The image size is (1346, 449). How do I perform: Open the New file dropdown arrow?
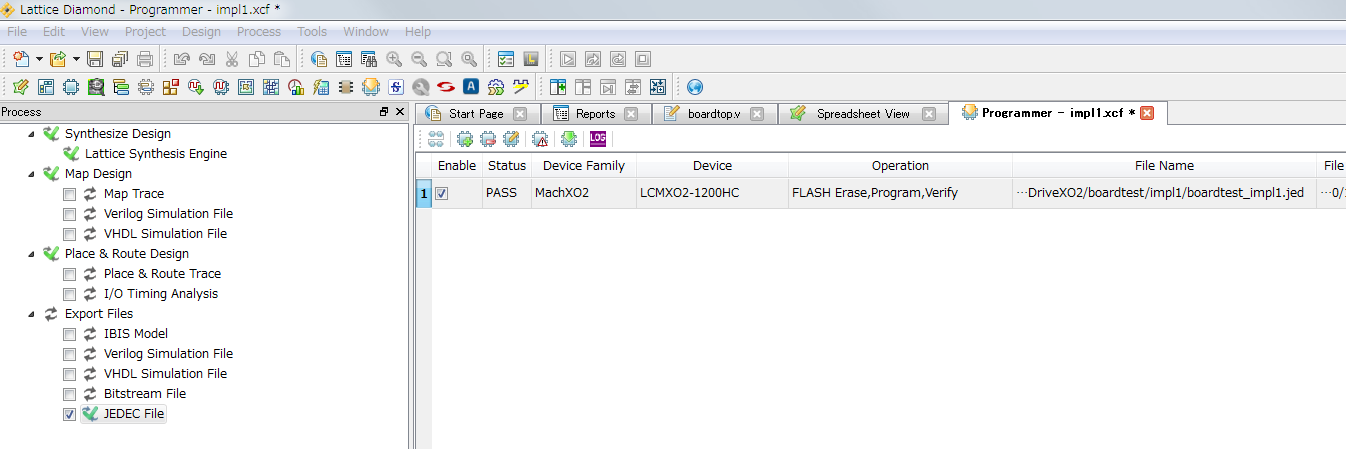click(x=39, y=59)
